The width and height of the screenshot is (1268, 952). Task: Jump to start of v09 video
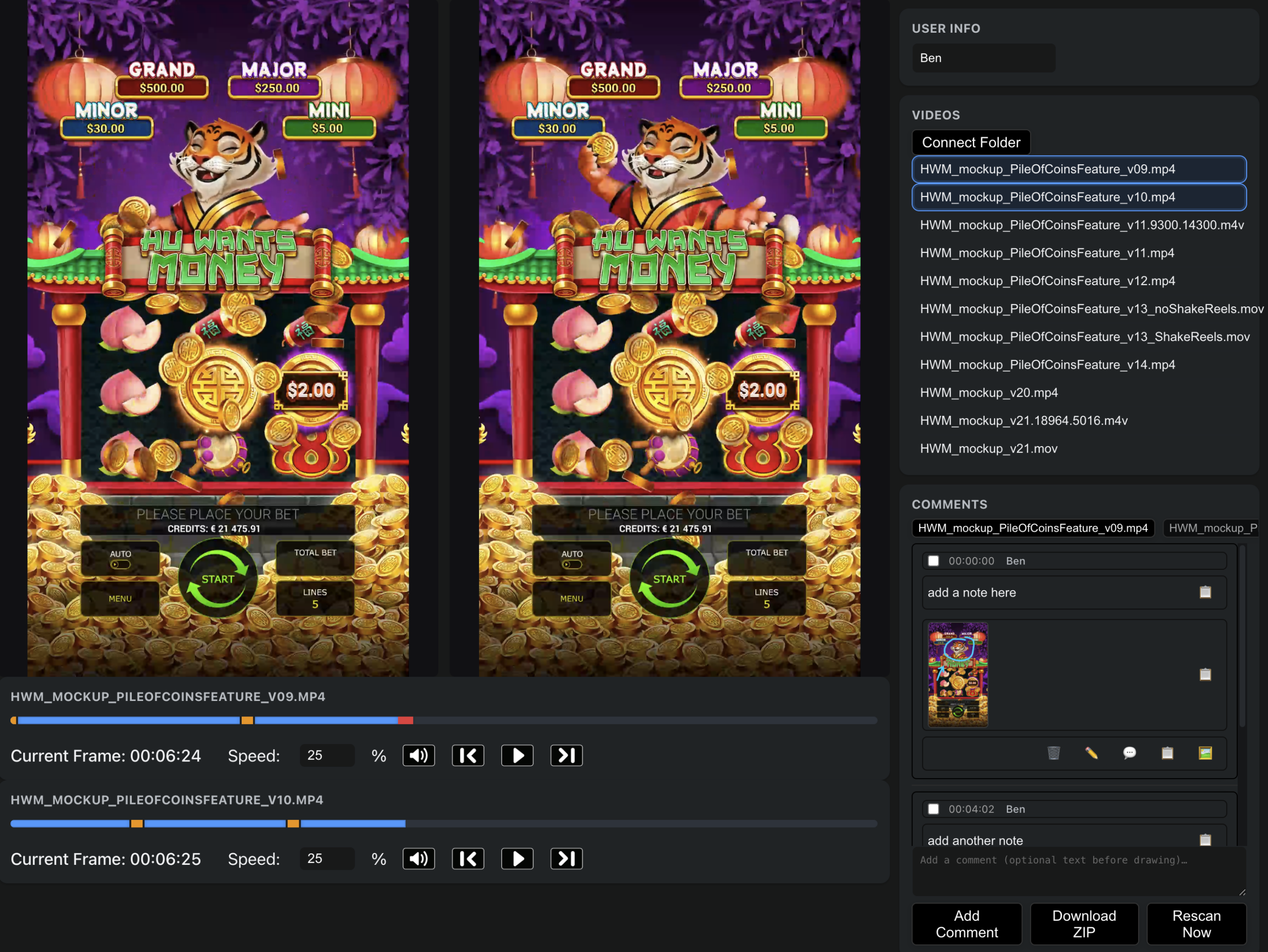[x=468, y=755]
